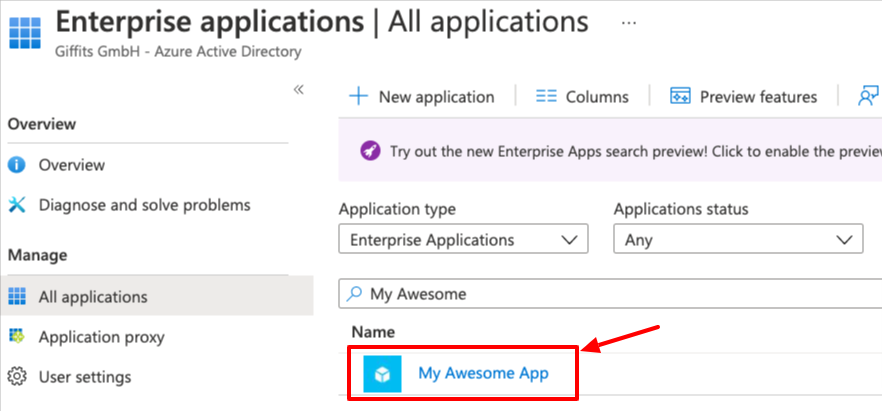Focus the search field containing My Awesome
Viewport: 882px width, 411px height.
[610, 293]
